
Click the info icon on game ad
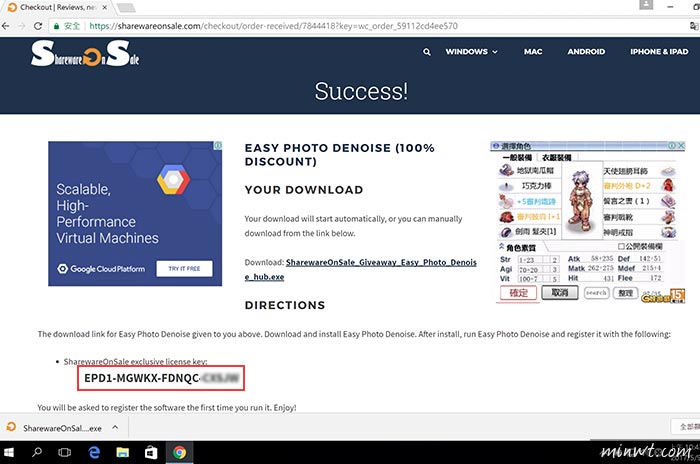672,146
